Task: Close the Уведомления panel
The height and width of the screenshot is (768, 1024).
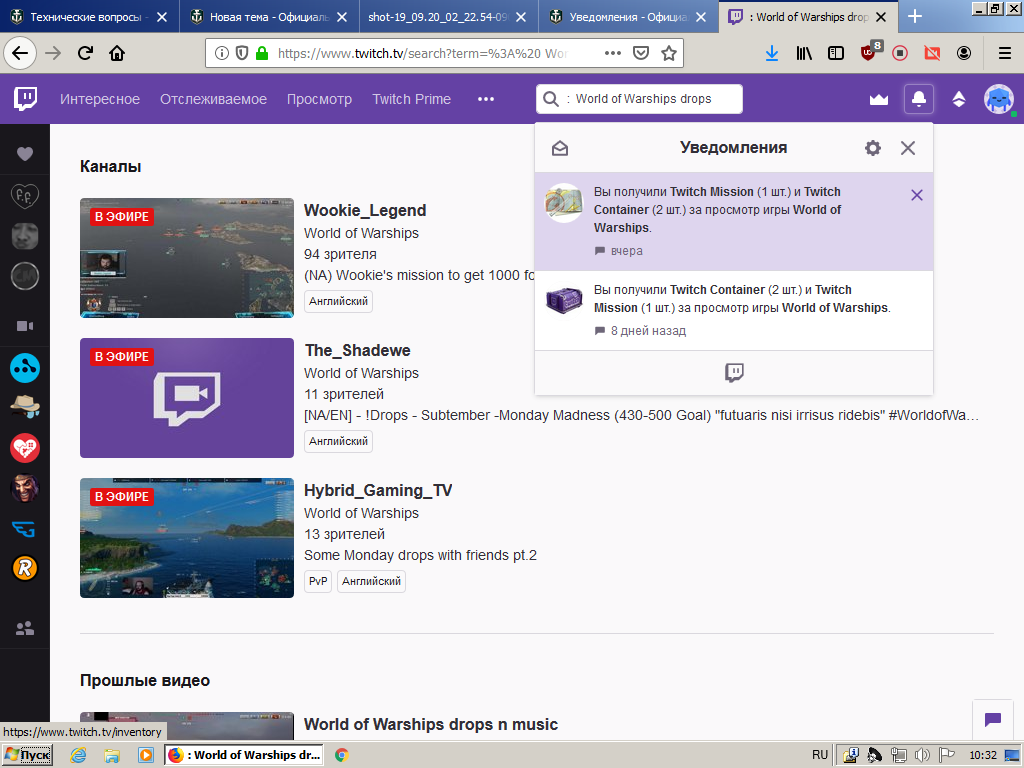Action: coord(908,148)
